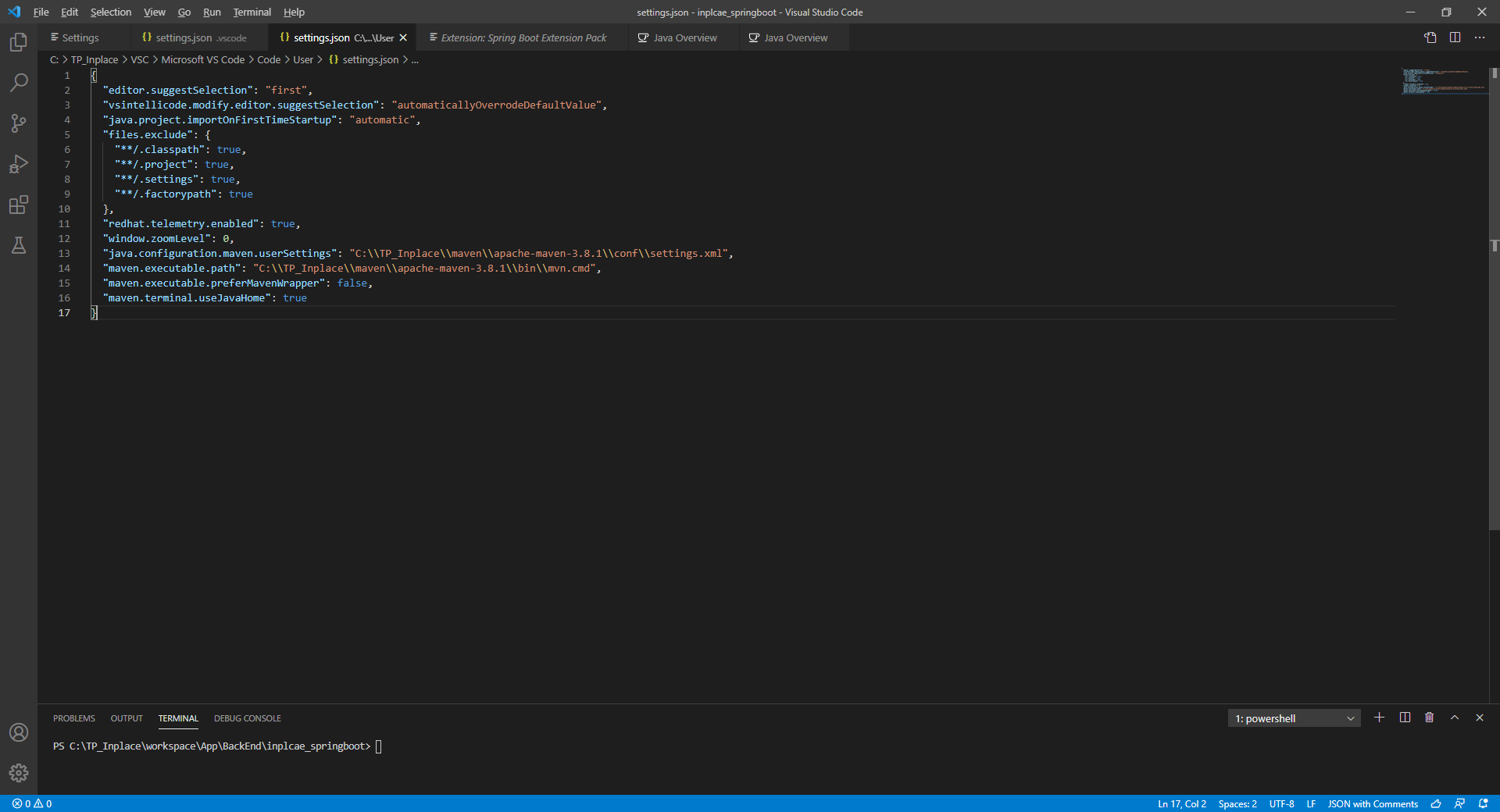Switch to the Problems panel tab
Image resolution: width=1500 pixels, height=812 pixels.
pos(74,718)
